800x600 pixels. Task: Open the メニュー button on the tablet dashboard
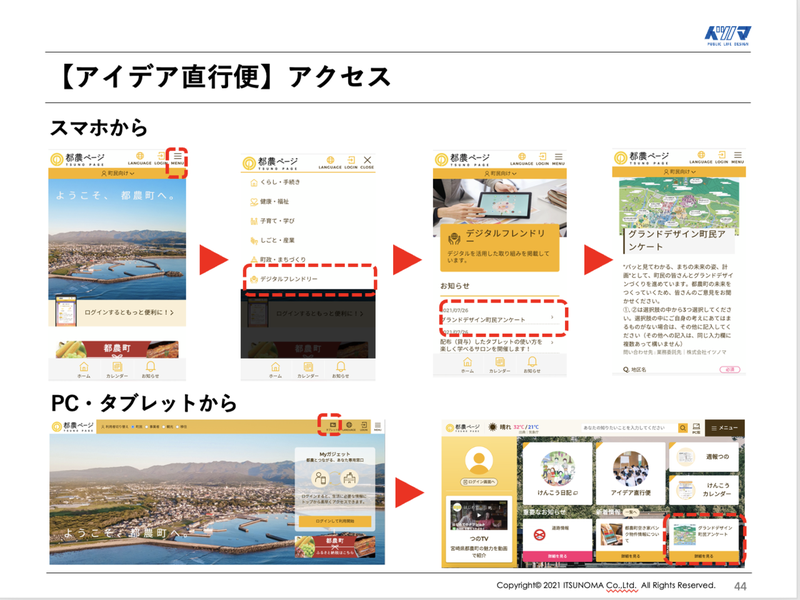[x=724, y=428]
